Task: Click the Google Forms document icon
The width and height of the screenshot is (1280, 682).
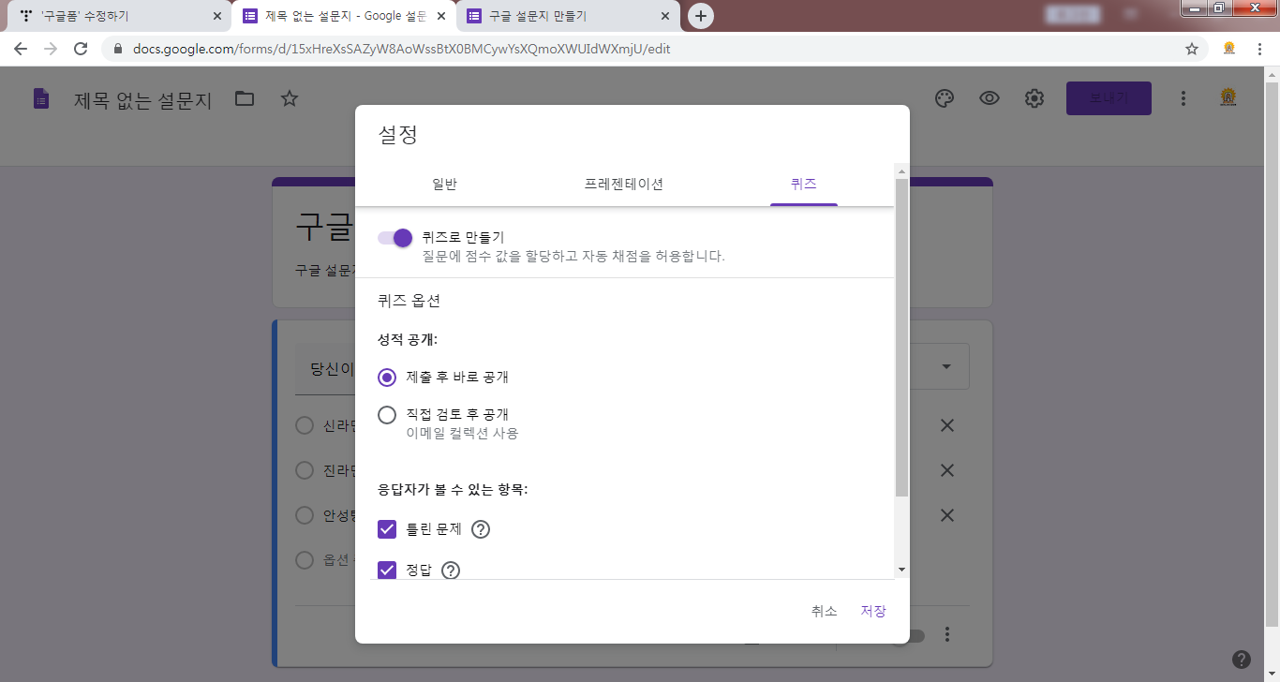Action: pos(41,99)
